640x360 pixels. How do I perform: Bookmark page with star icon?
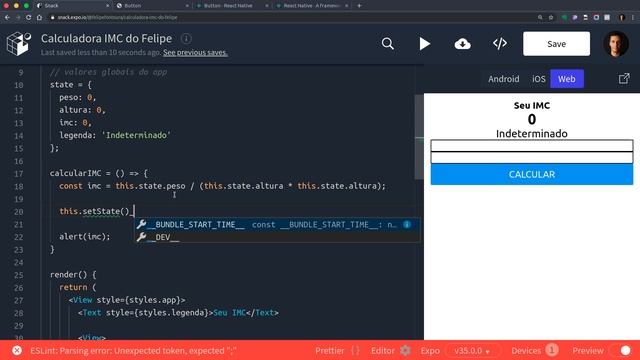point(551,18)
